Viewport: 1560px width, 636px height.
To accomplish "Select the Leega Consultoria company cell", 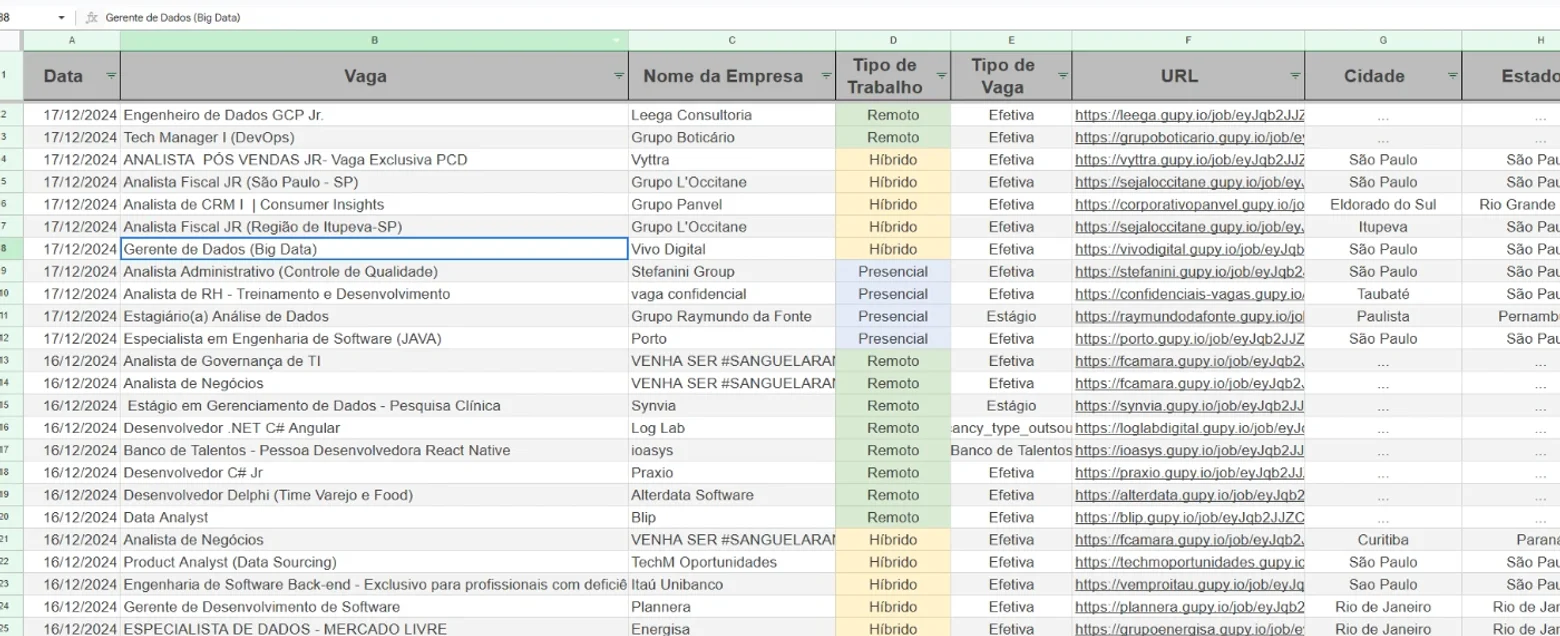I will 732,115.
